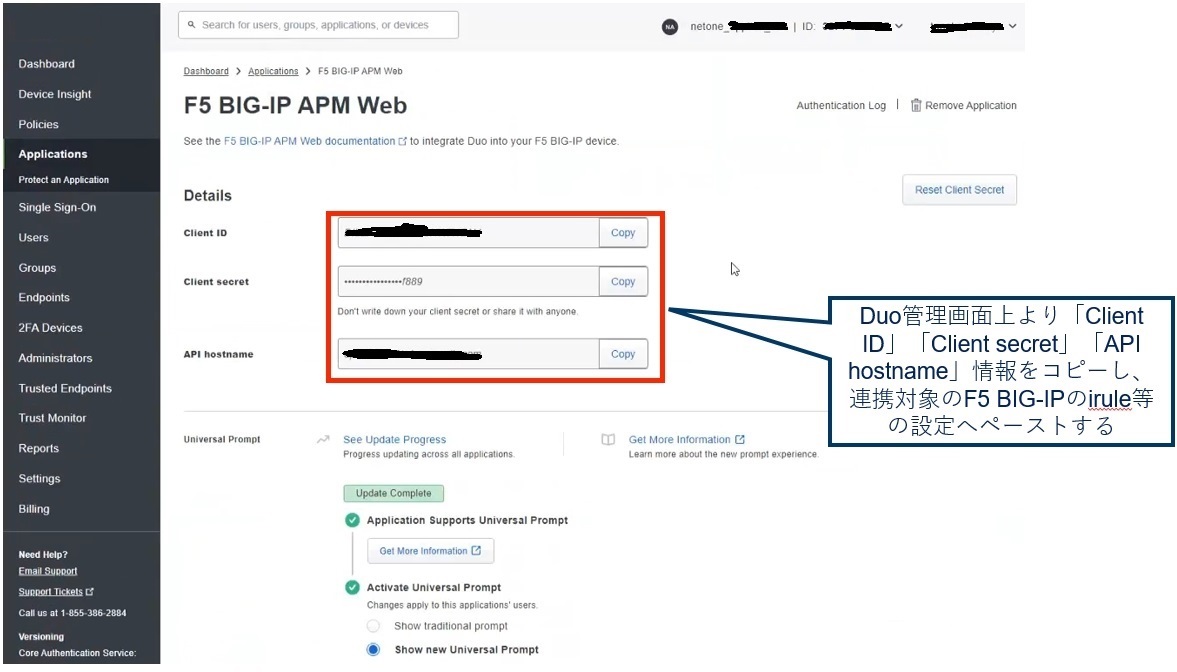Click the F5 BIG-IP APM Web page heading
The height and width of the screenshot is (672, 1177).
295,105
